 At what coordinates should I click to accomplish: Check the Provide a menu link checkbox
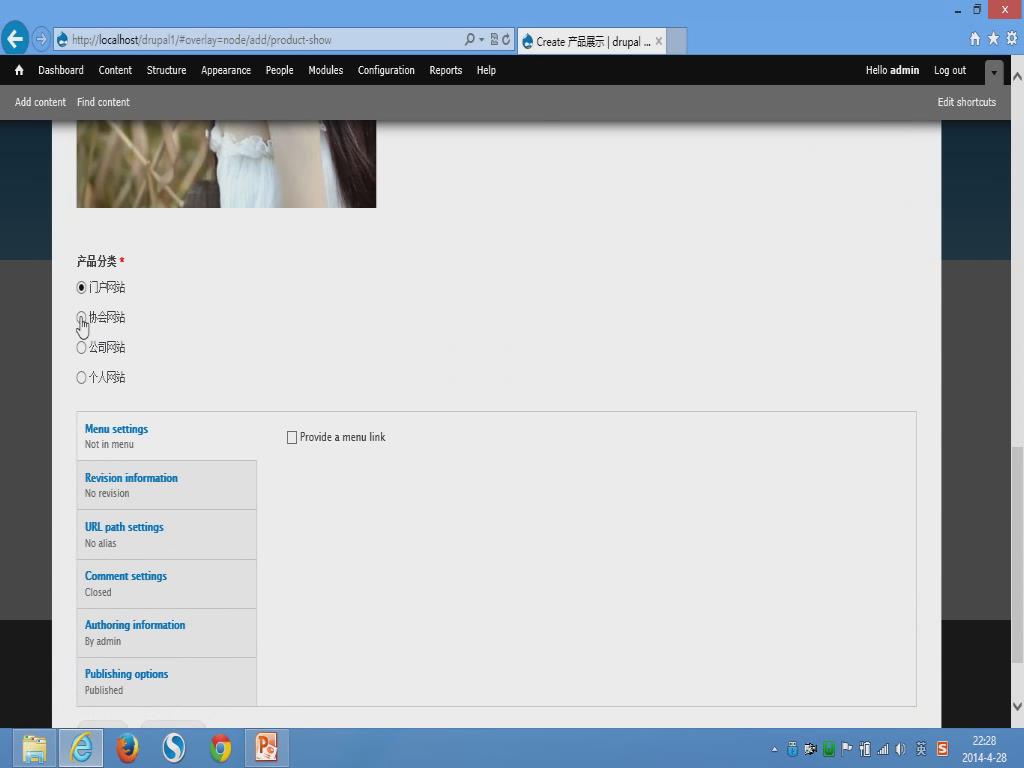[x=292, y=438]
